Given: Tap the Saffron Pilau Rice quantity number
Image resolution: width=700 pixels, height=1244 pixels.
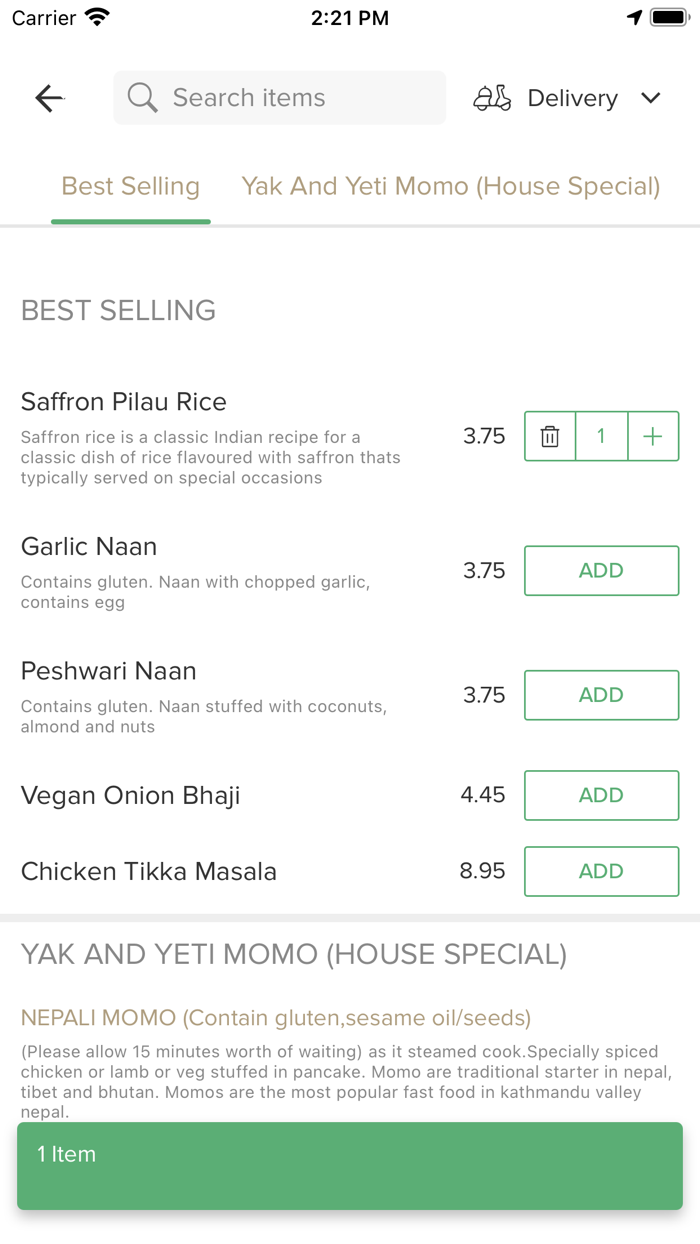Looking at the screenshot, I should pyautogui.click(x=601, y=436).
